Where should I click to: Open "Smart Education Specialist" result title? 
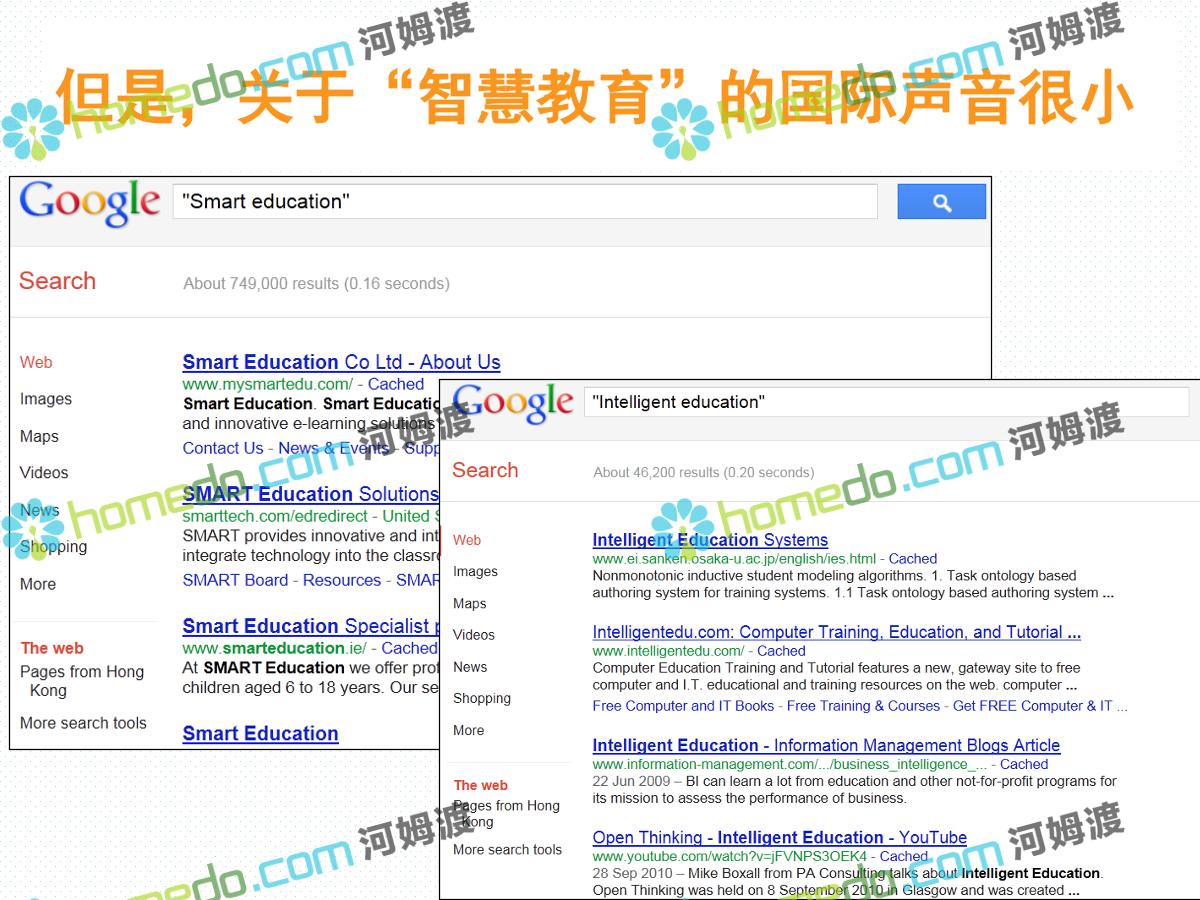pos(309,626)
